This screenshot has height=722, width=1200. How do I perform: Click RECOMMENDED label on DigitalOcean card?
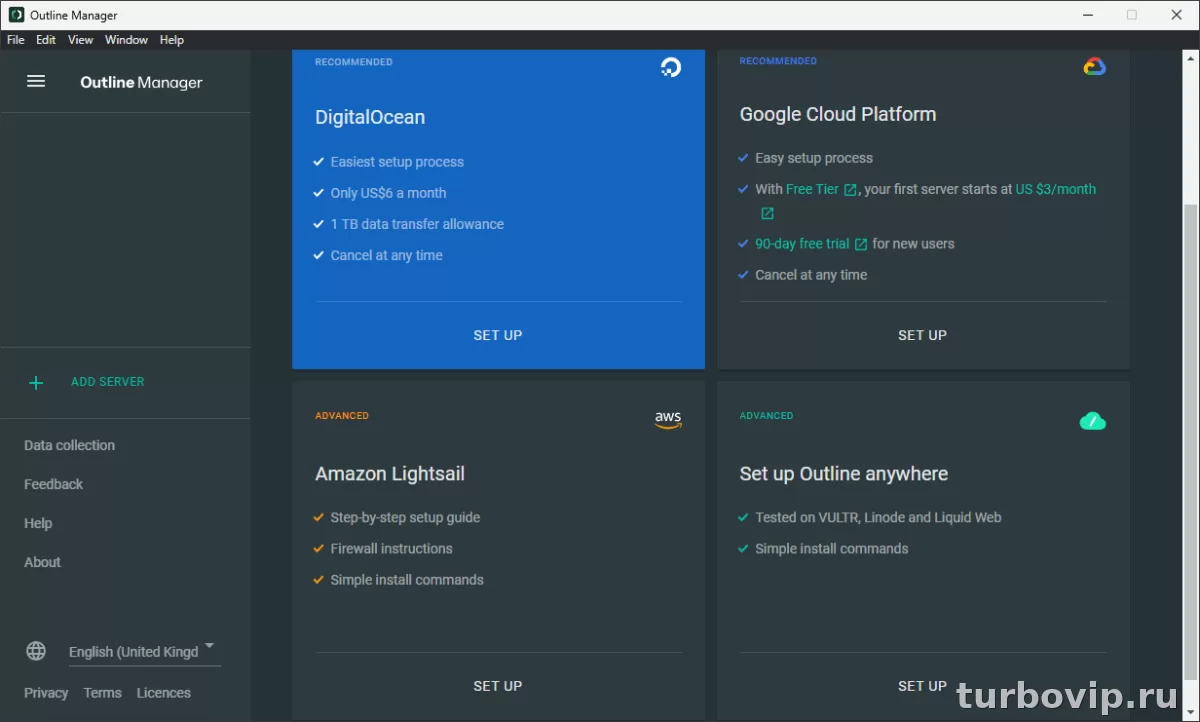(354, 62)
